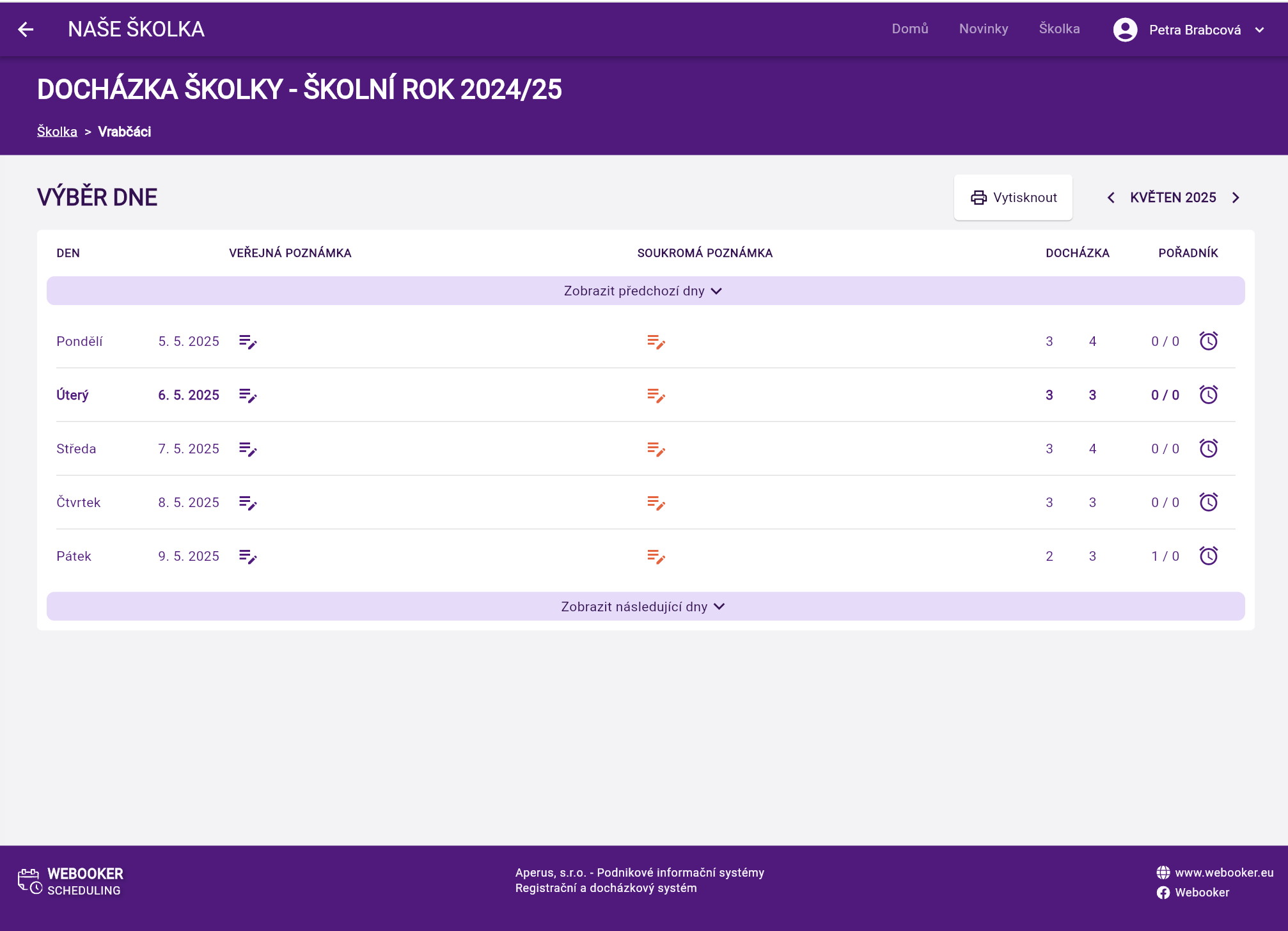
Task: Go to previous month arrow
Action: pyautogui.click(x=1111, y=198)
